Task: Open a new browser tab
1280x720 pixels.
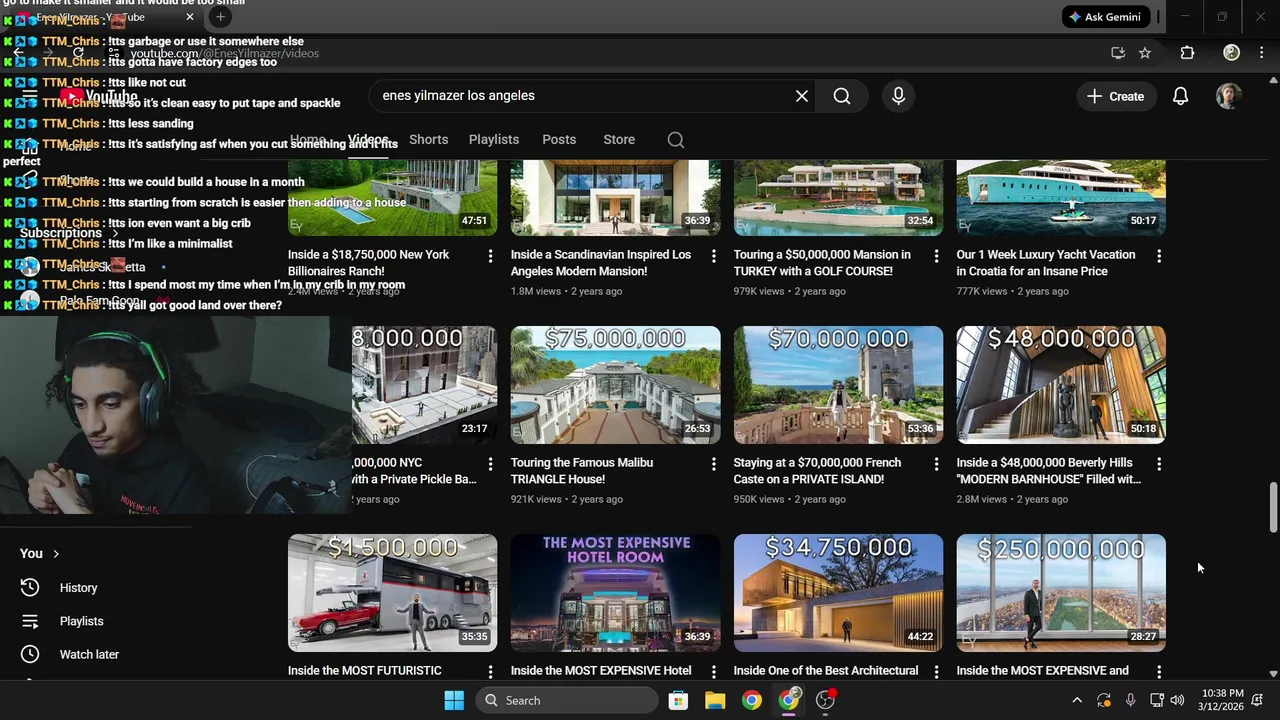Action: coord(221,17)
